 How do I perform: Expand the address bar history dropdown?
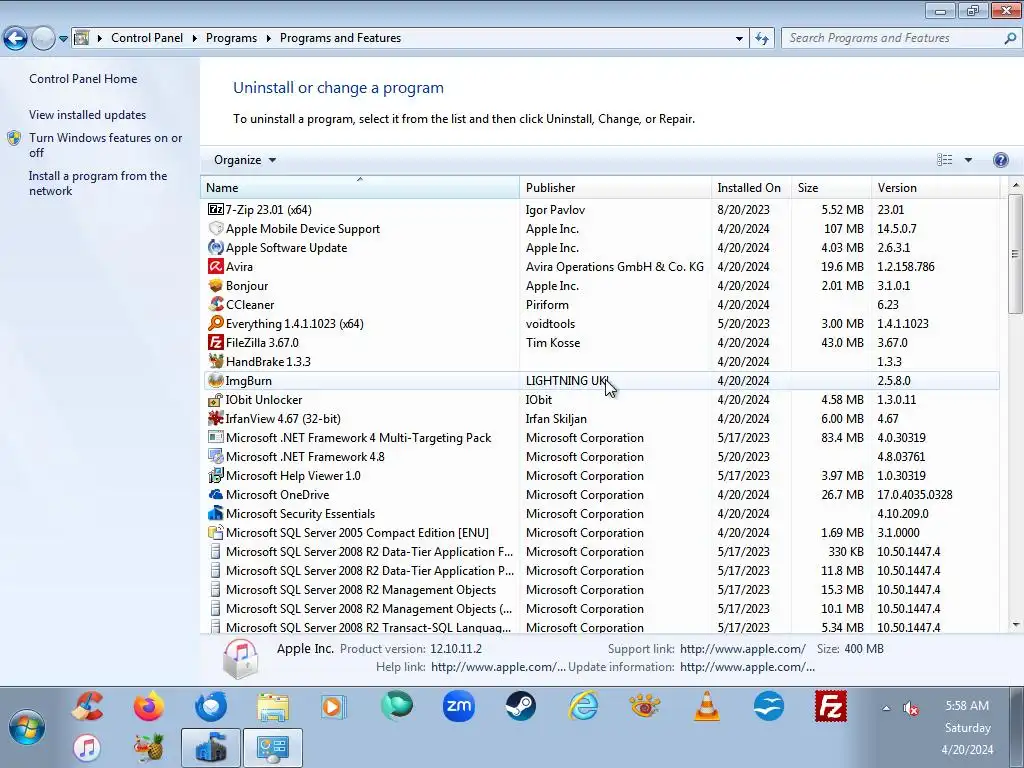pos(739,39)
